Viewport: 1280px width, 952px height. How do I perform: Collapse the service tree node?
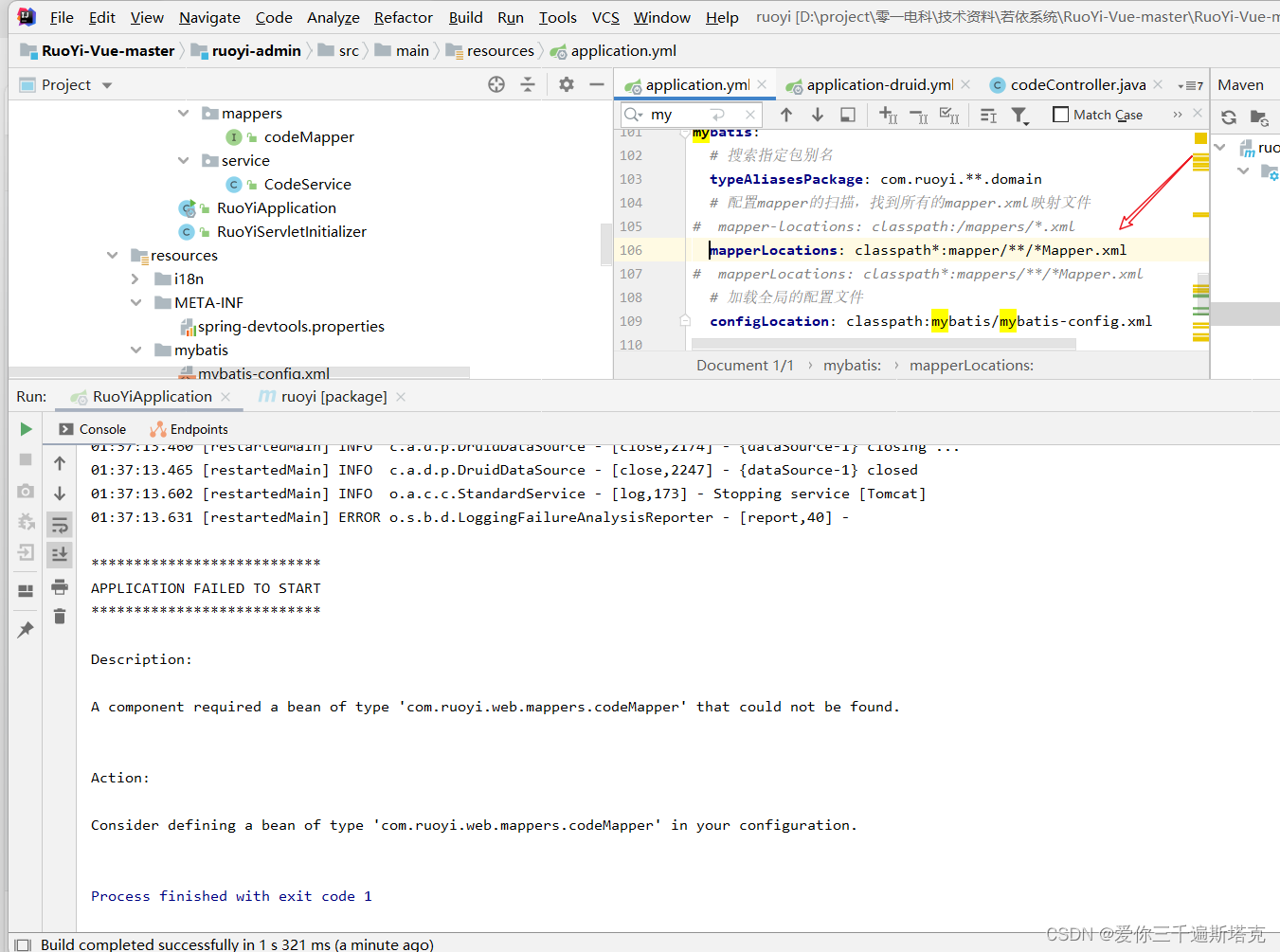point(183,160)
